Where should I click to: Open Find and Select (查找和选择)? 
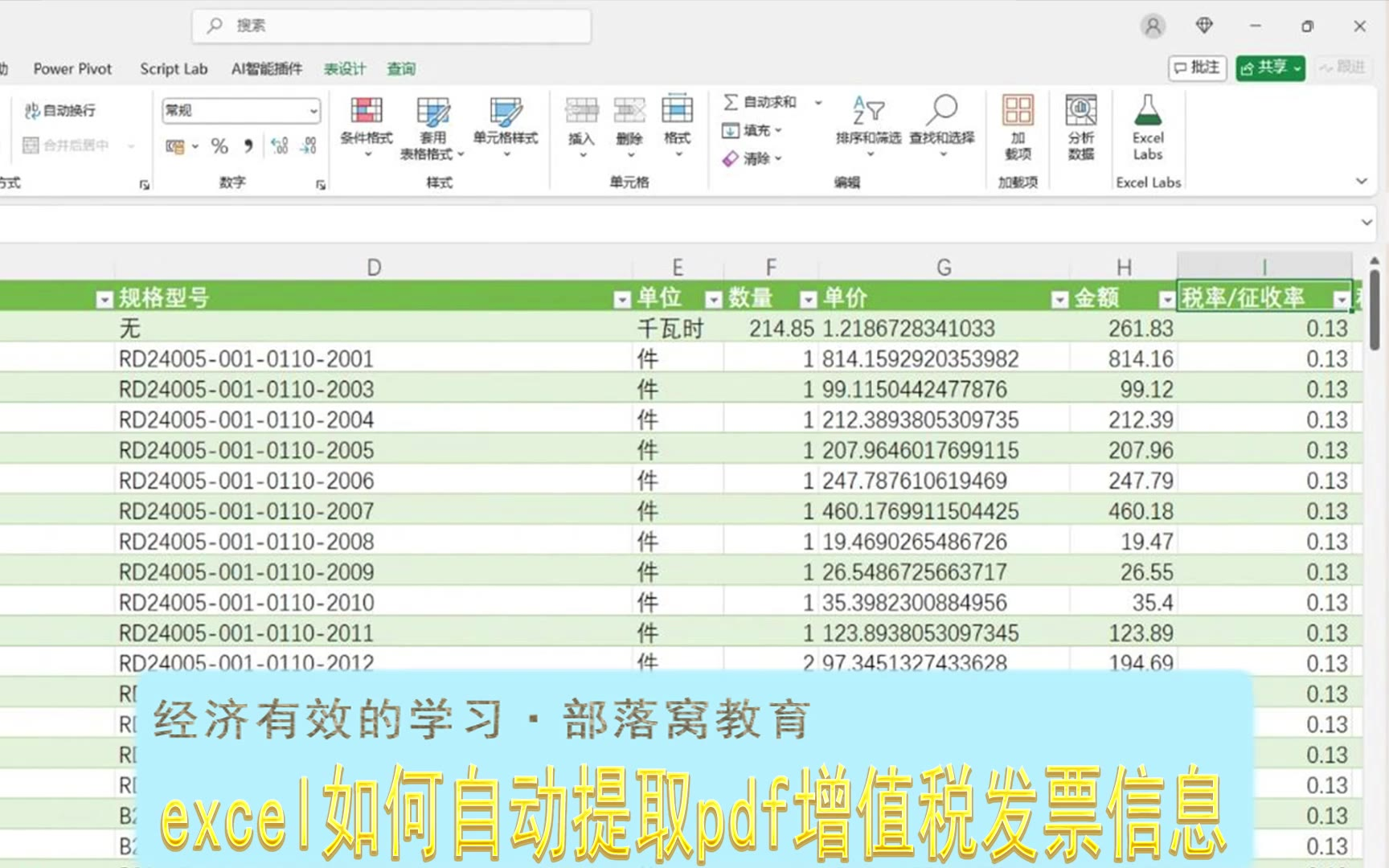pyautogui.click(x=941, y=121)
